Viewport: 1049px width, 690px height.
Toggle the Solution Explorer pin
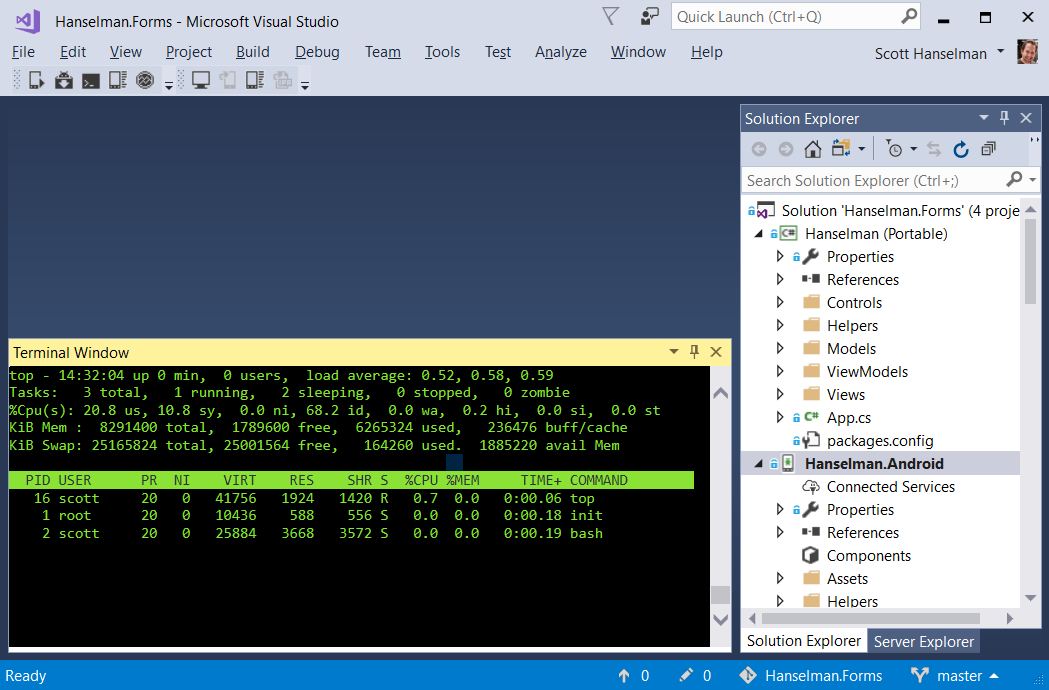pos(1004,118)
